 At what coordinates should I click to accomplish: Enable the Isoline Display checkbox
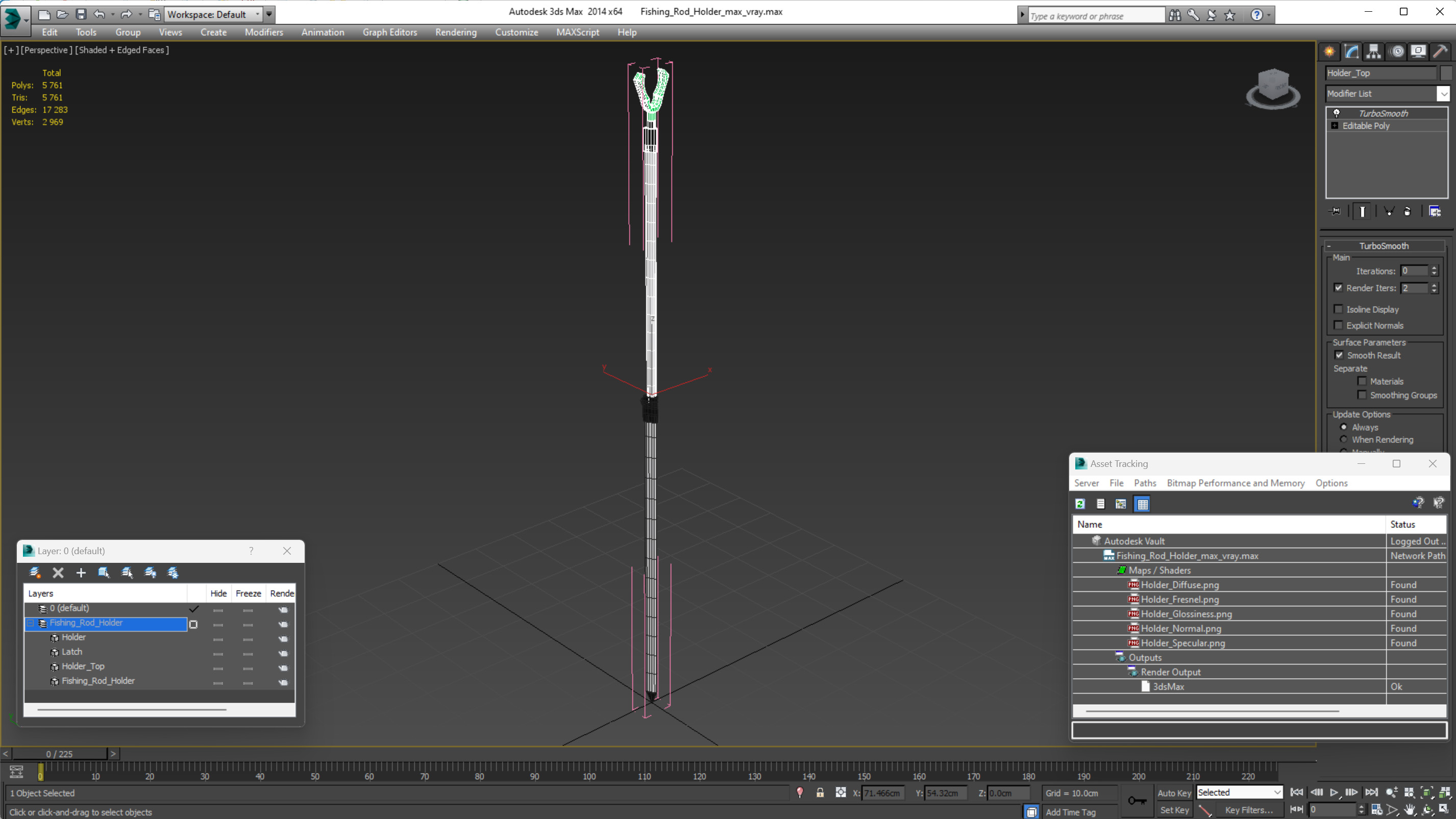click(1339, 309)
